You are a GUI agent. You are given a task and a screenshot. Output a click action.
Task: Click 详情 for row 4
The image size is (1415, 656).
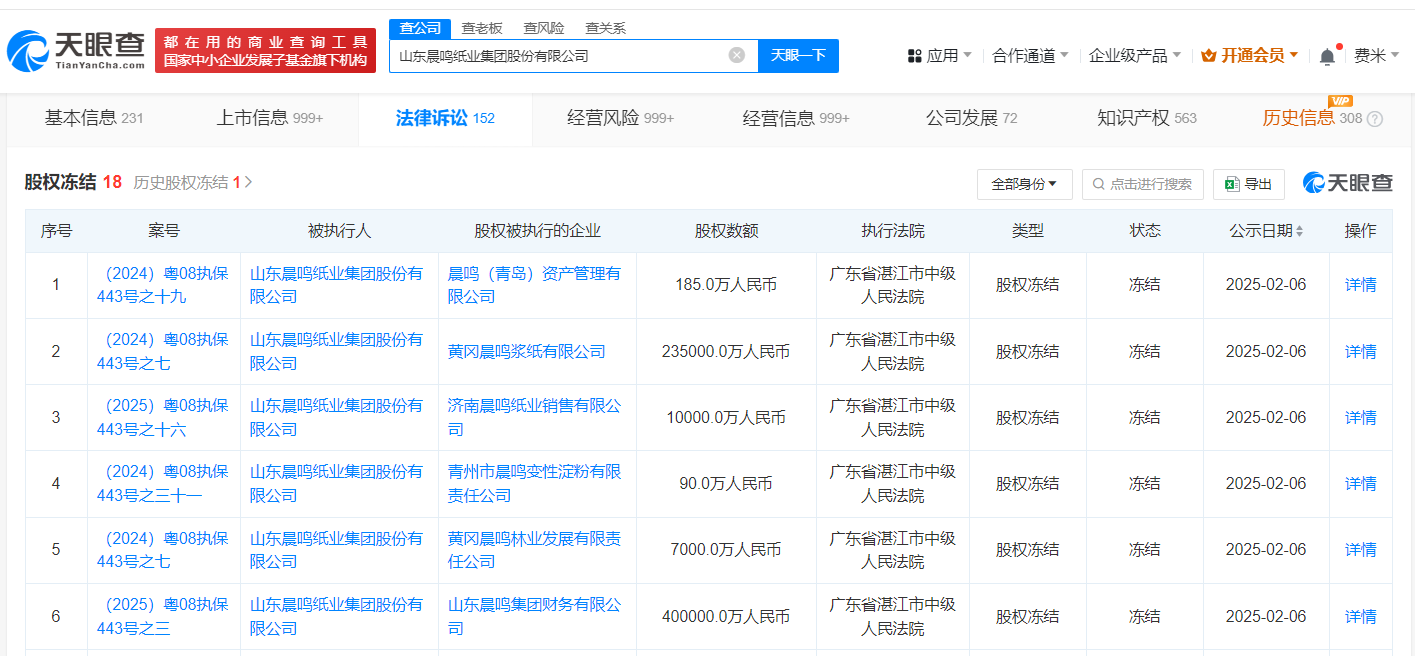(1360, 483)
